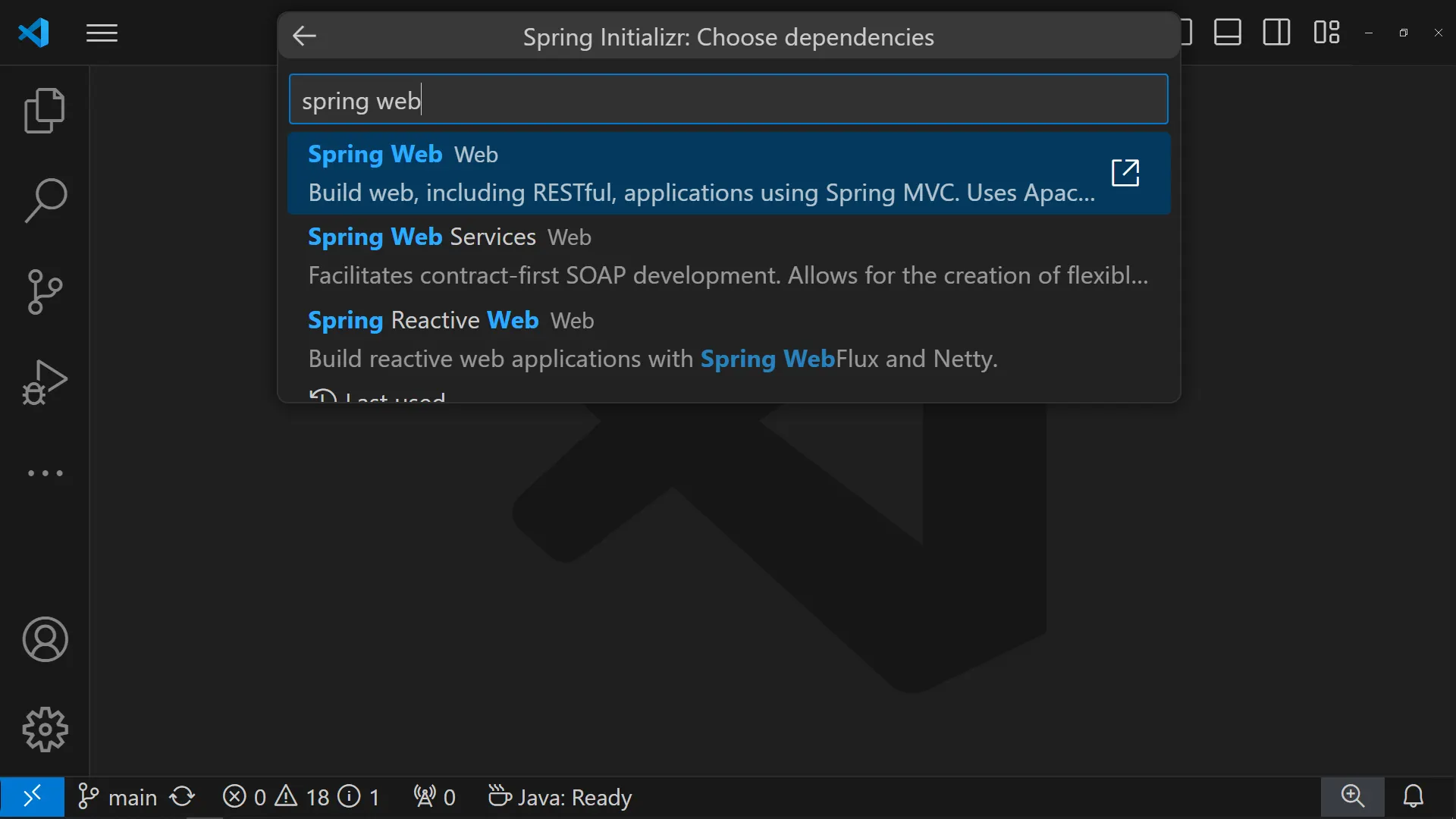Open the Accounts menu icon
Screen dimensions: 1456x819
(45, 639)
